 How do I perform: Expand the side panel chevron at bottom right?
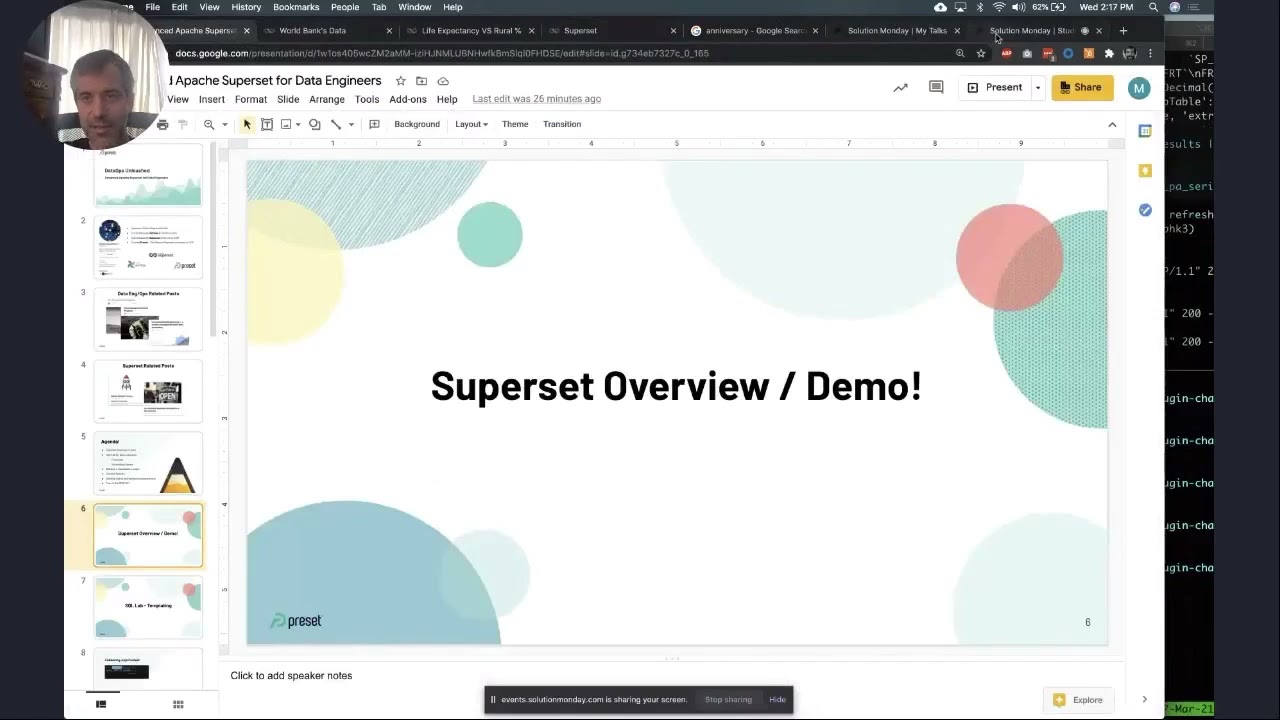(1144, 700)
